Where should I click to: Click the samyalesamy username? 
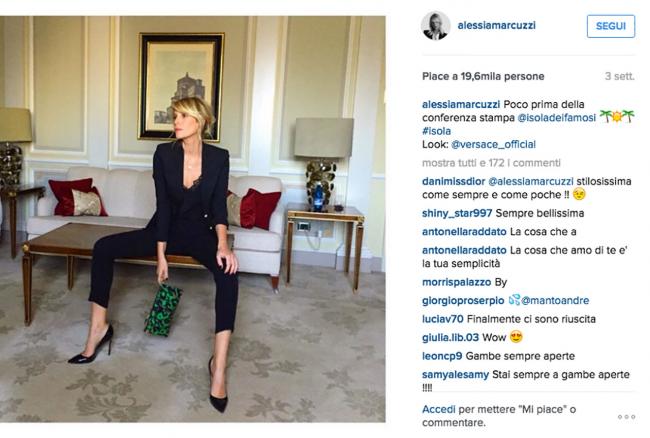[x=455, y=375]
